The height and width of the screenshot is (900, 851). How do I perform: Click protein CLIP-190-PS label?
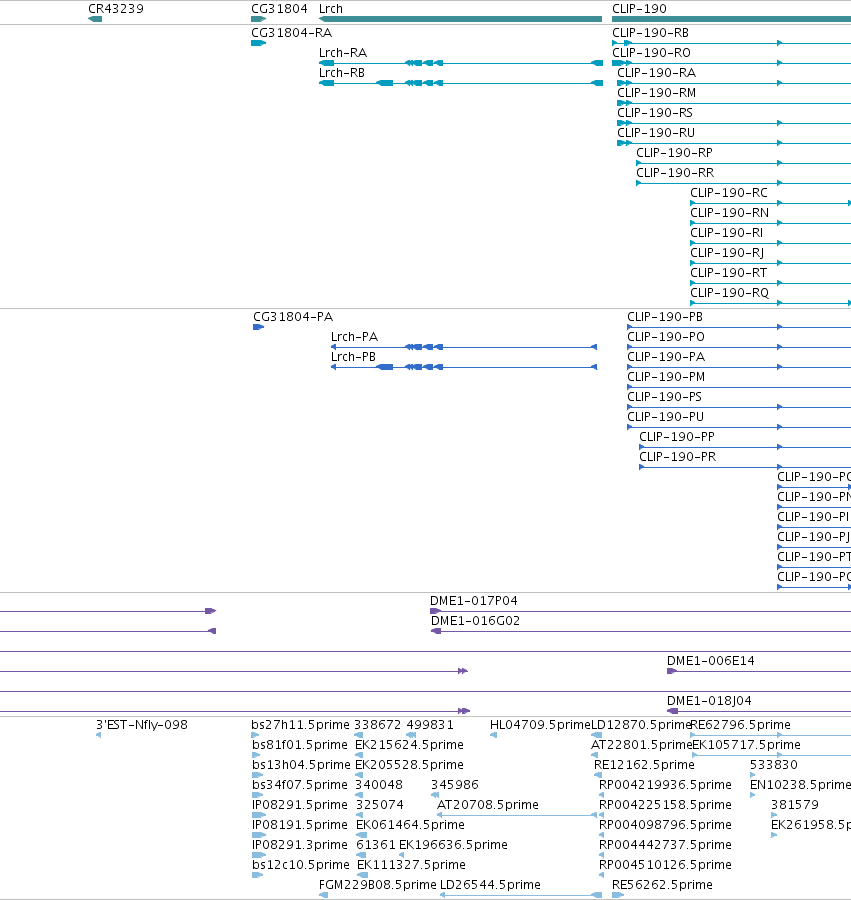click(665, 397)
